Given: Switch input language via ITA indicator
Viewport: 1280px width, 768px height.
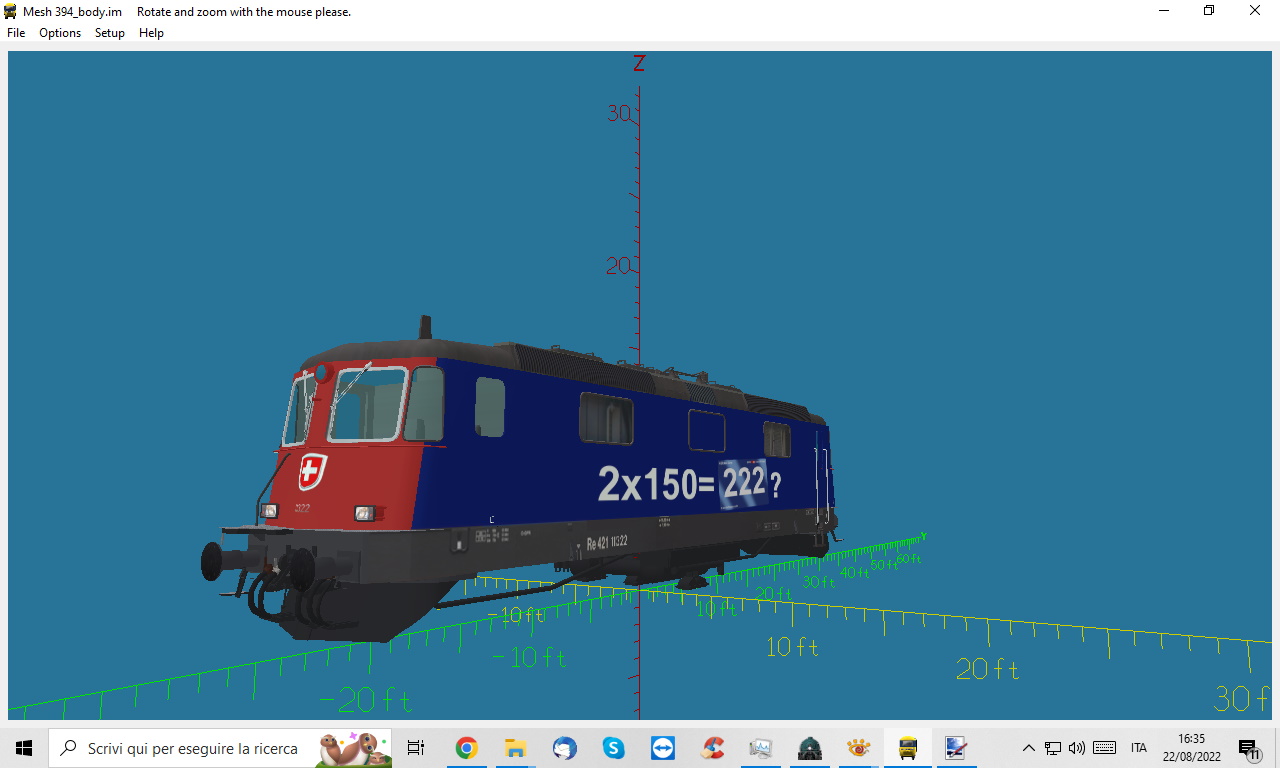Looking at the screenshot, I should 1139,748.
